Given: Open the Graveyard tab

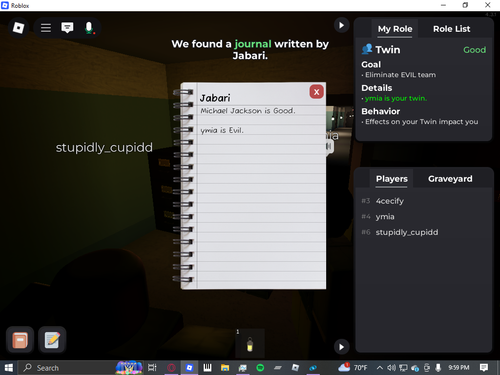Looking at the screenshot, I should coord(450,179).
